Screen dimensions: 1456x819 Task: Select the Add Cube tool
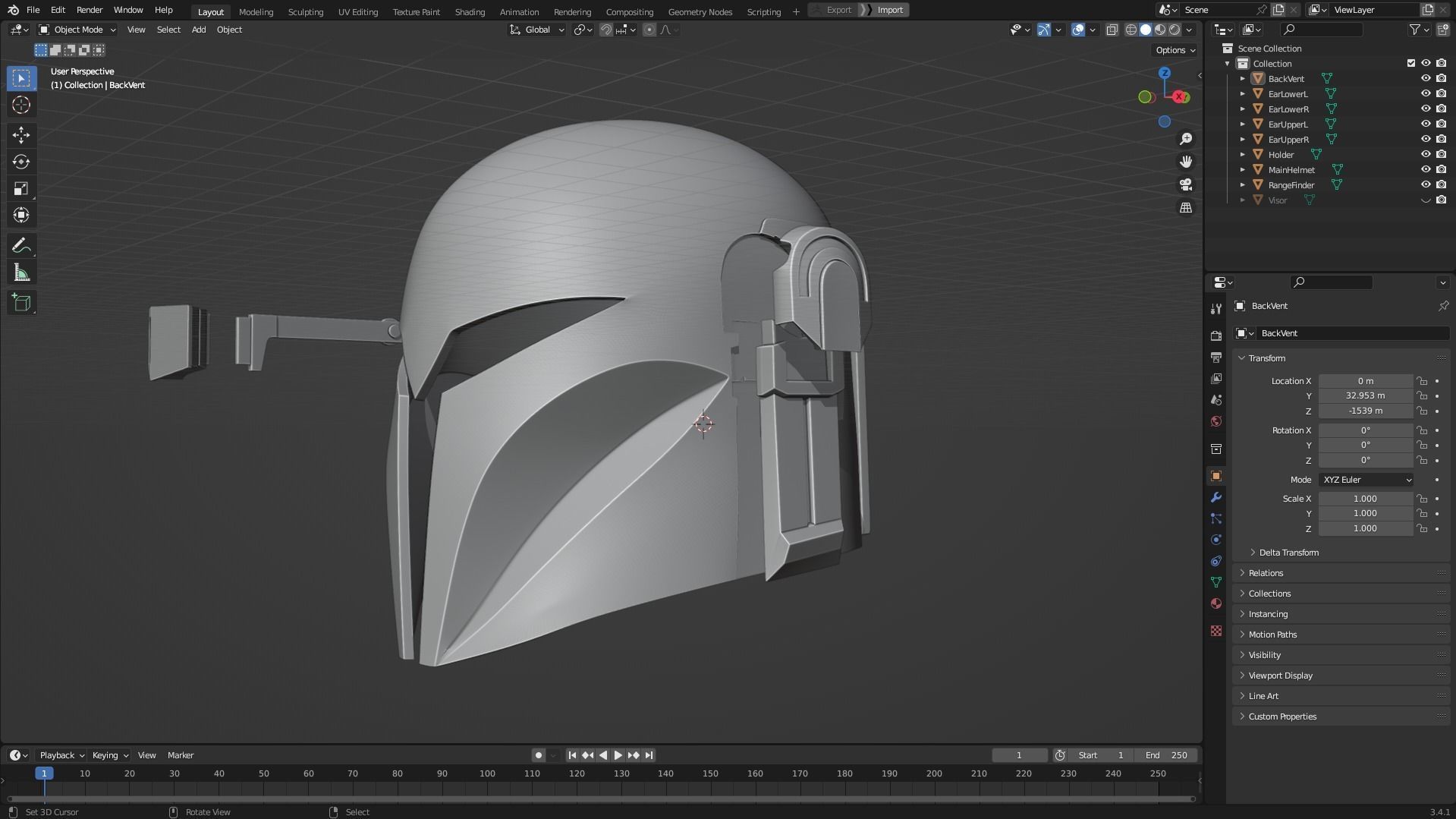click(21, 303)
